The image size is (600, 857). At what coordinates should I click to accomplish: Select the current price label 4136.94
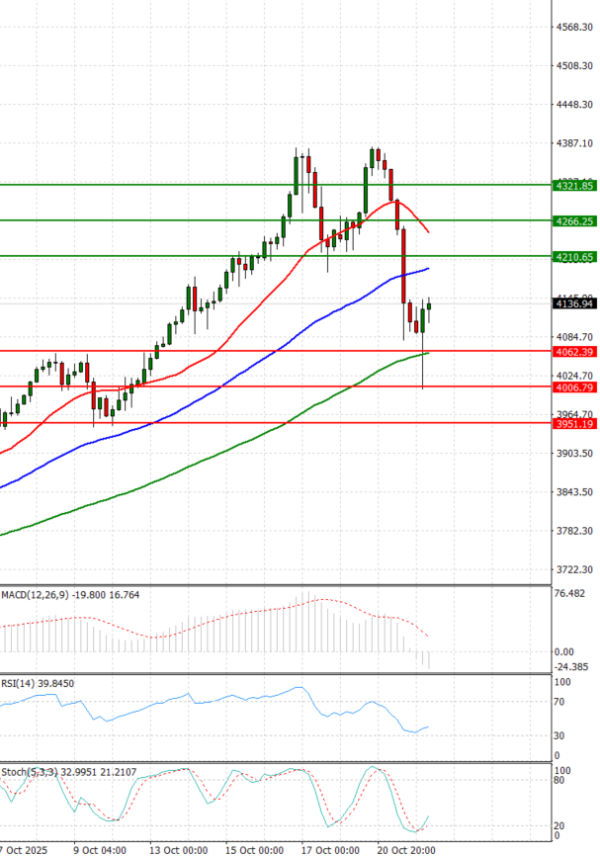click(574, 303)
